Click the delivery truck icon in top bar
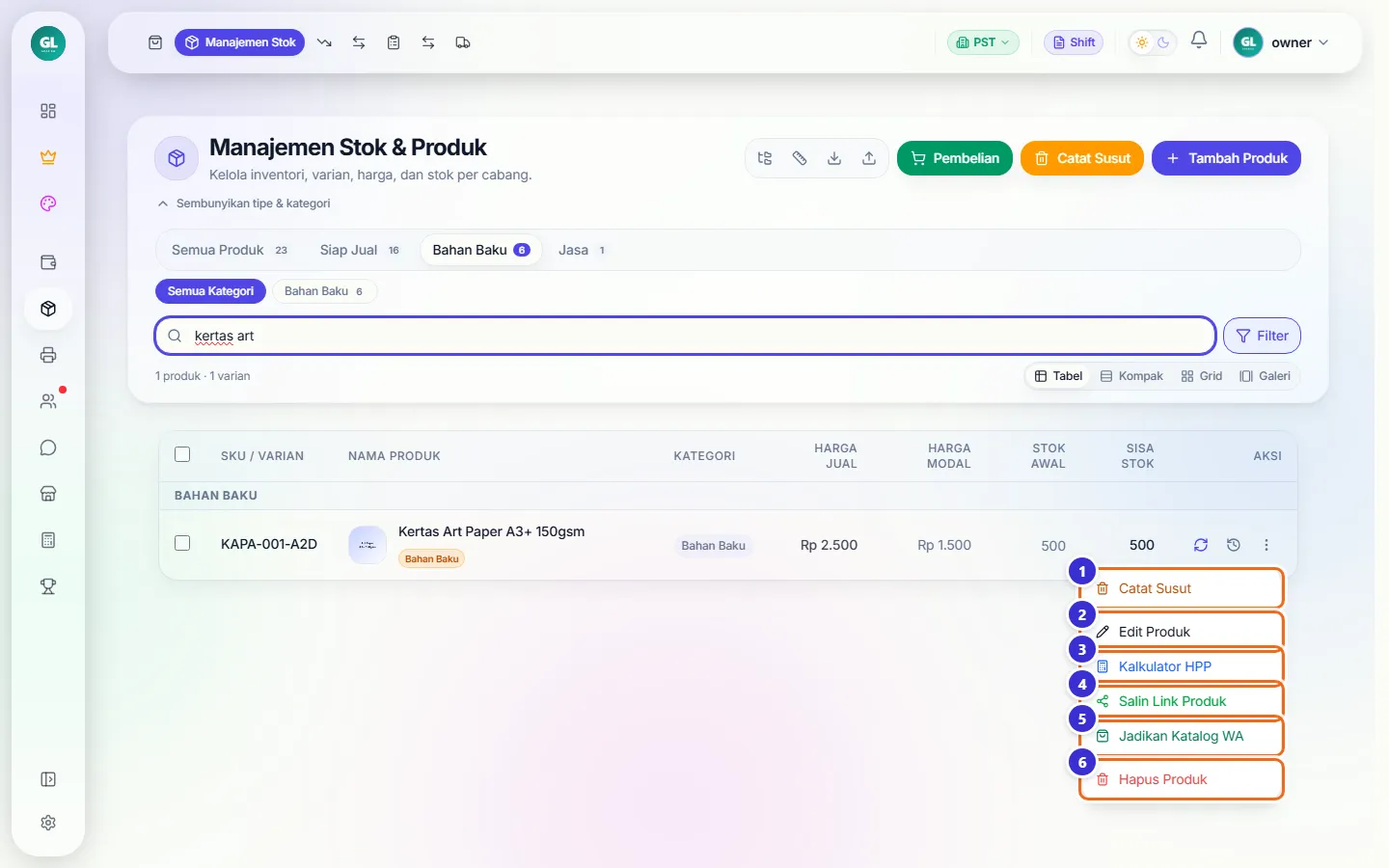The image size is (1389, 868). click(x=463, y=42)
